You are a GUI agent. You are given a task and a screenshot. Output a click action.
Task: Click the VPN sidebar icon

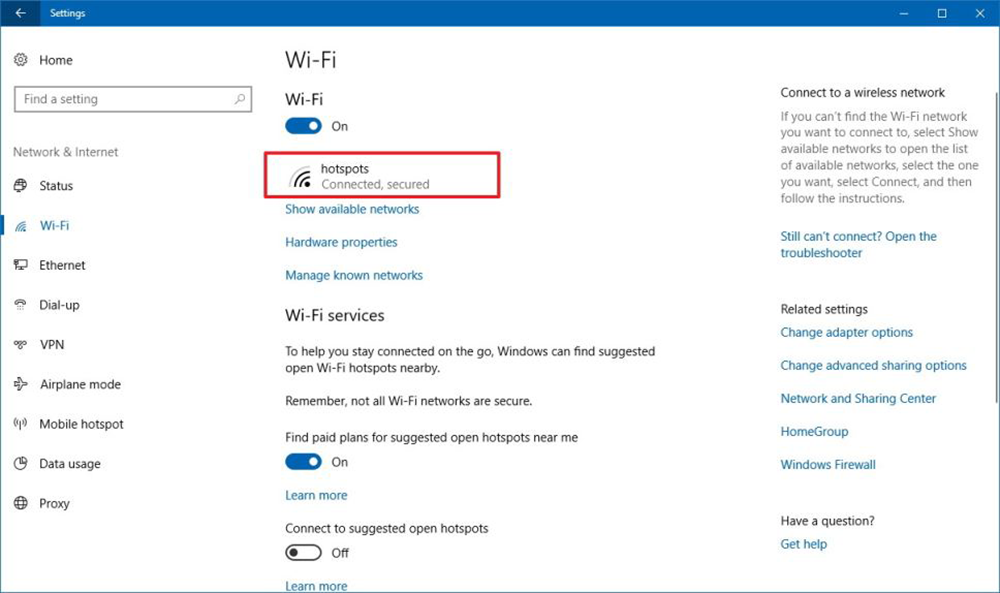[x=20, y=344]
